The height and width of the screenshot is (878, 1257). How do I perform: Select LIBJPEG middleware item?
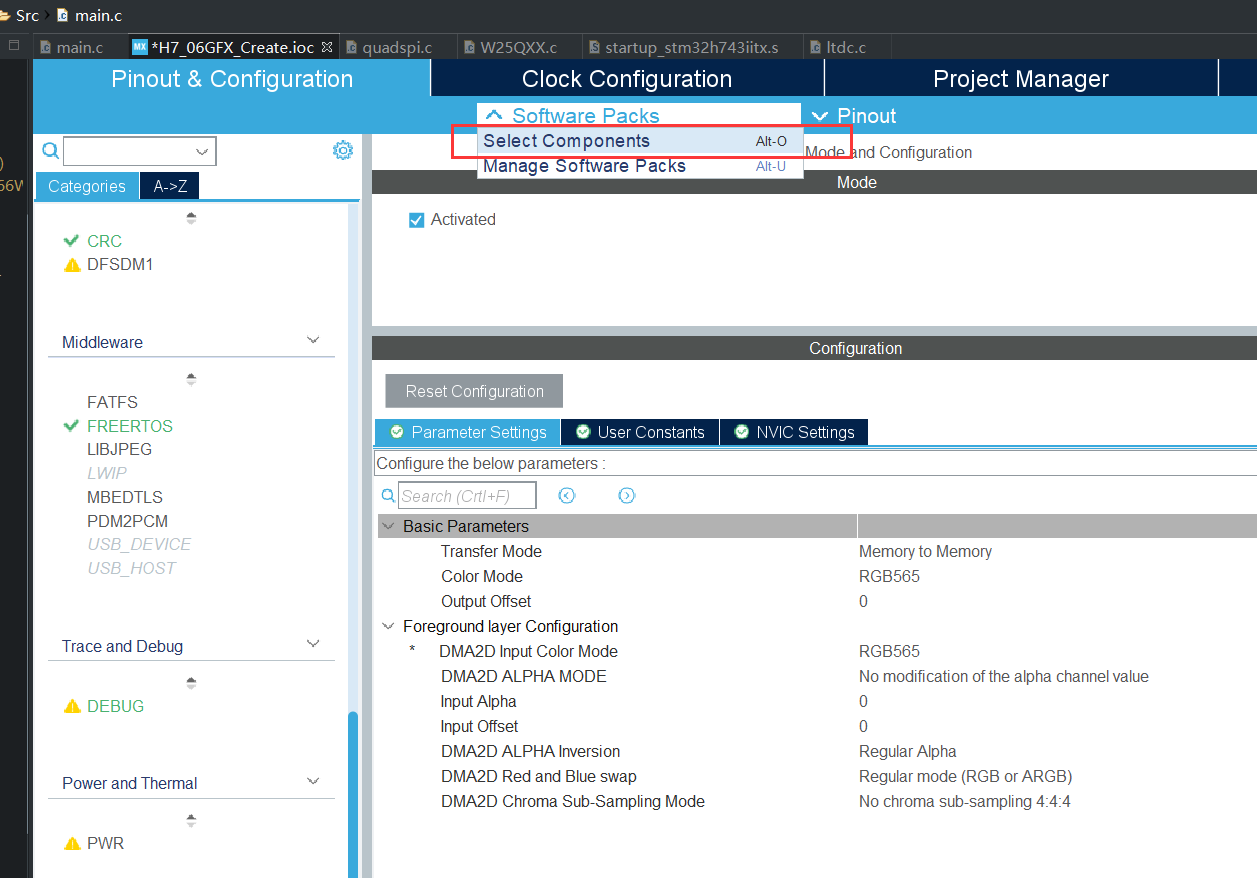120,449
